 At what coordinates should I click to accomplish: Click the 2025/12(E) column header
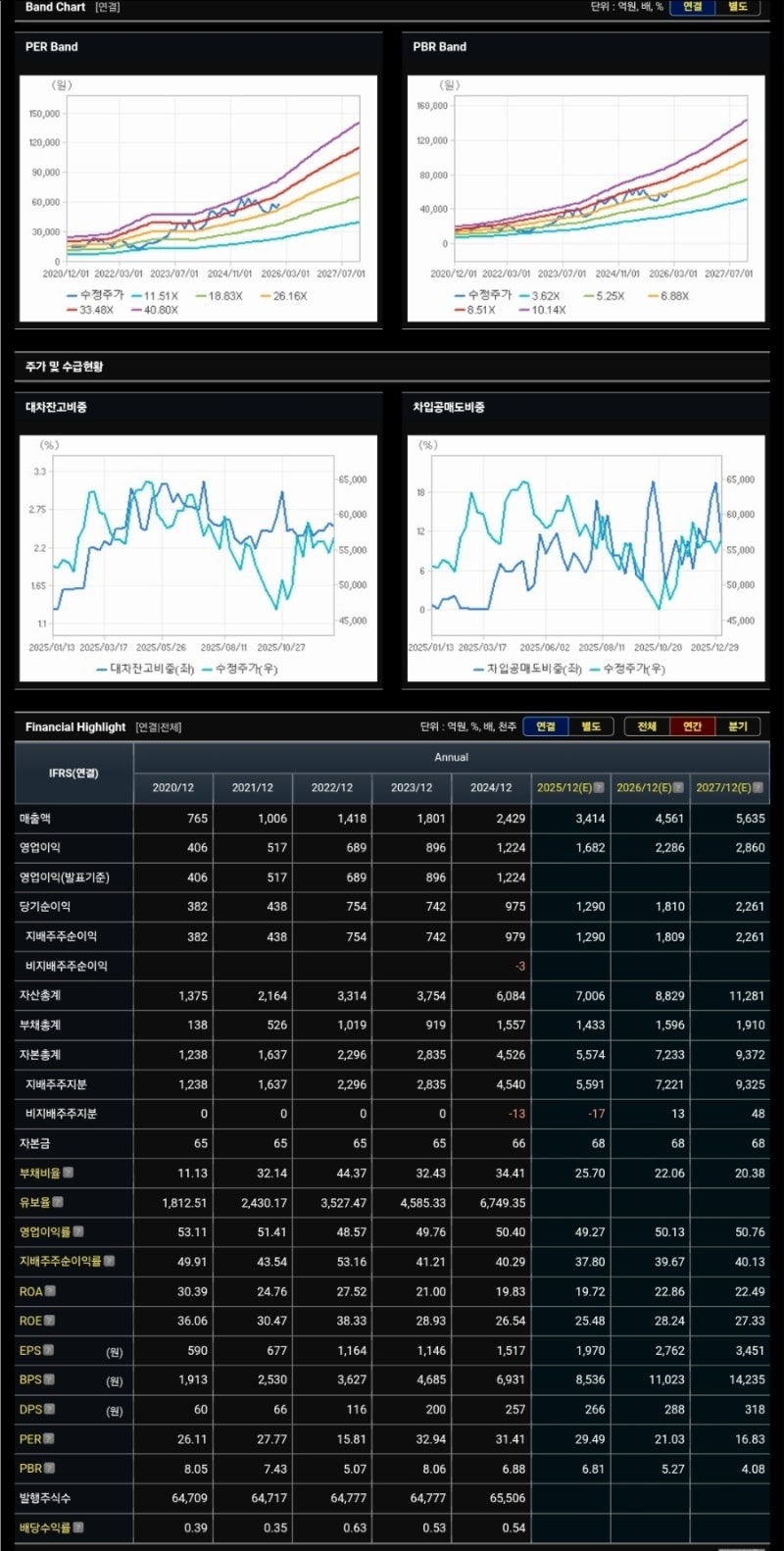click(x=570, y=787)
